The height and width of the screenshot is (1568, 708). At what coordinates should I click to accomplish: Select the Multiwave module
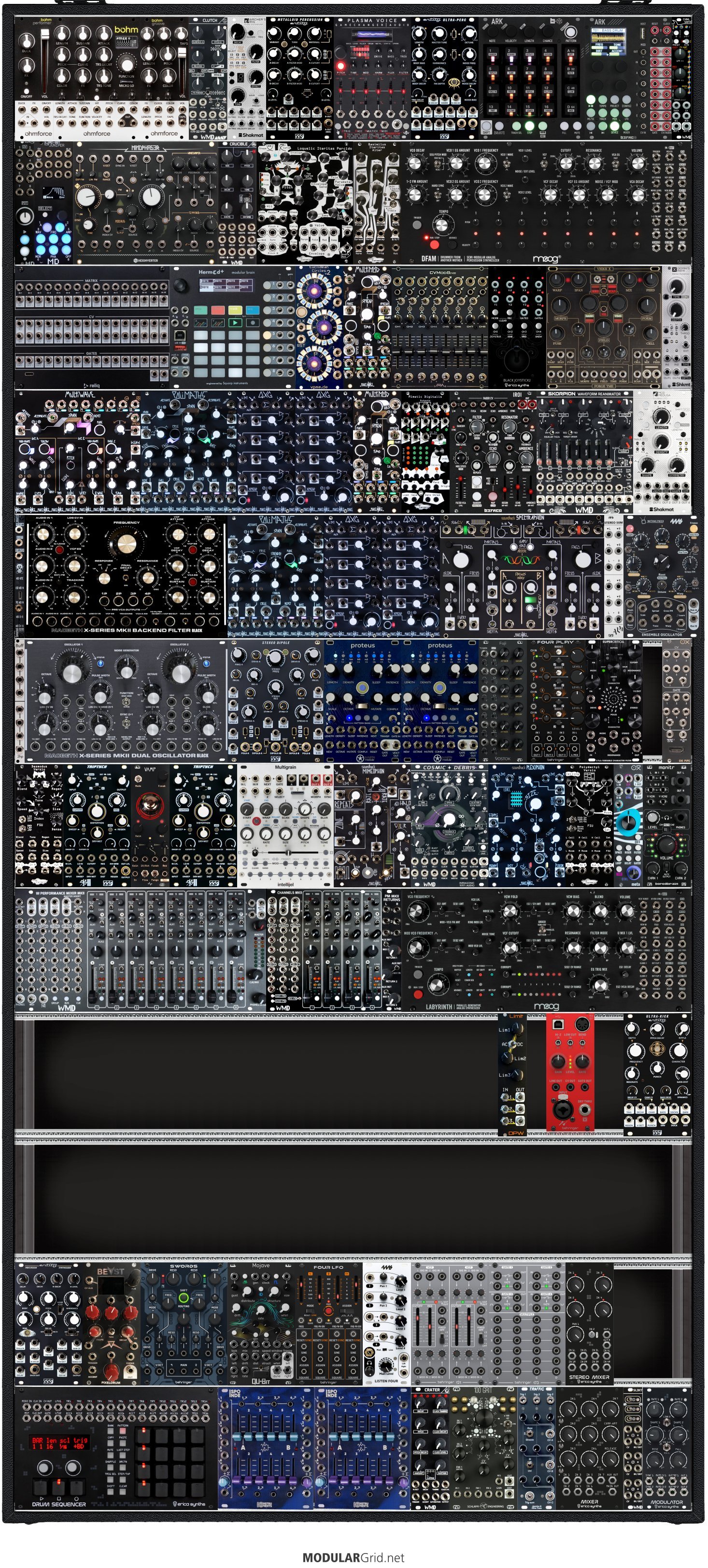[x=77, y=452]
